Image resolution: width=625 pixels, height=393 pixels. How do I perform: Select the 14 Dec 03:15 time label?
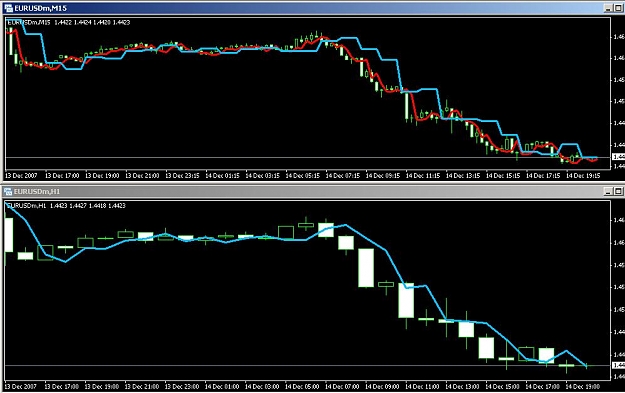(262, 175)
